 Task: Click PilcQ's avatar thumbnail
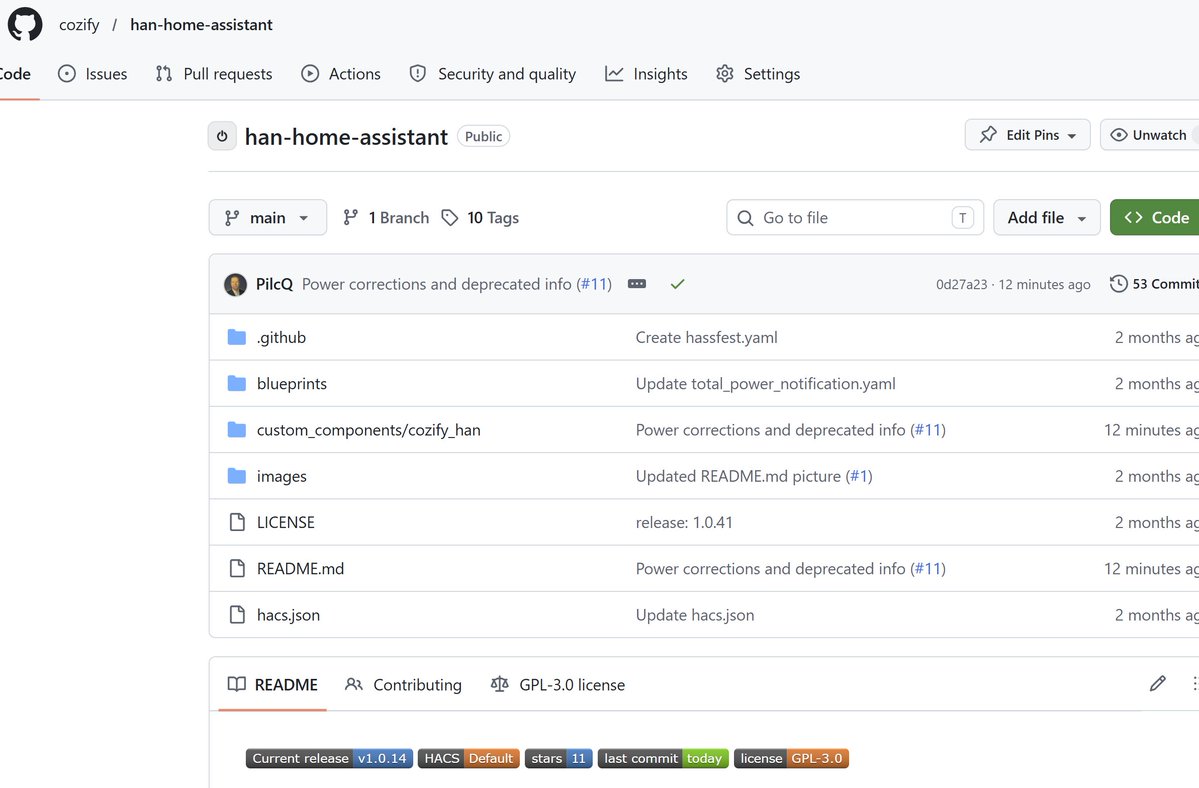[235, 284]
